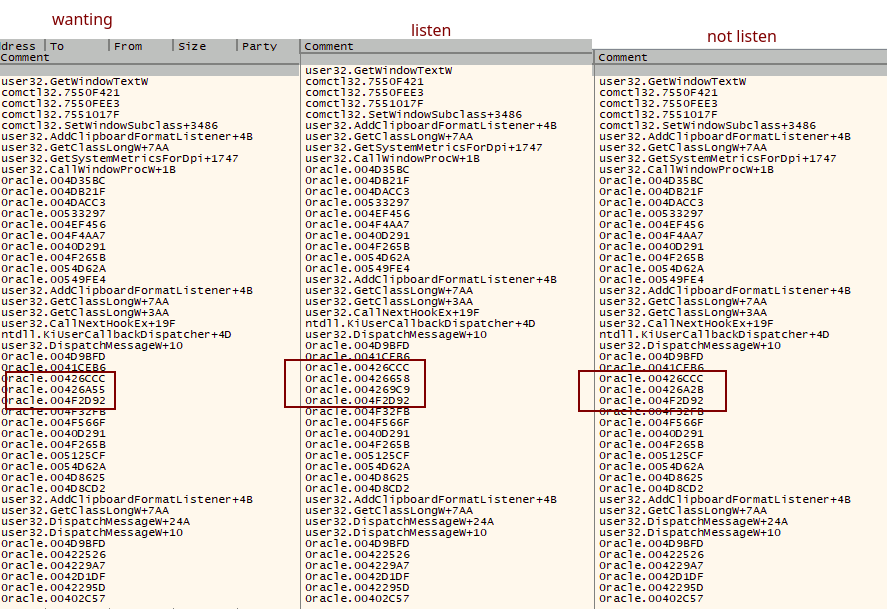Select Oracle.004F4AA7 in 'wanting' panel
Viewport: 892px width, 610px height.
pyautogui.click(x=53, y=236)
